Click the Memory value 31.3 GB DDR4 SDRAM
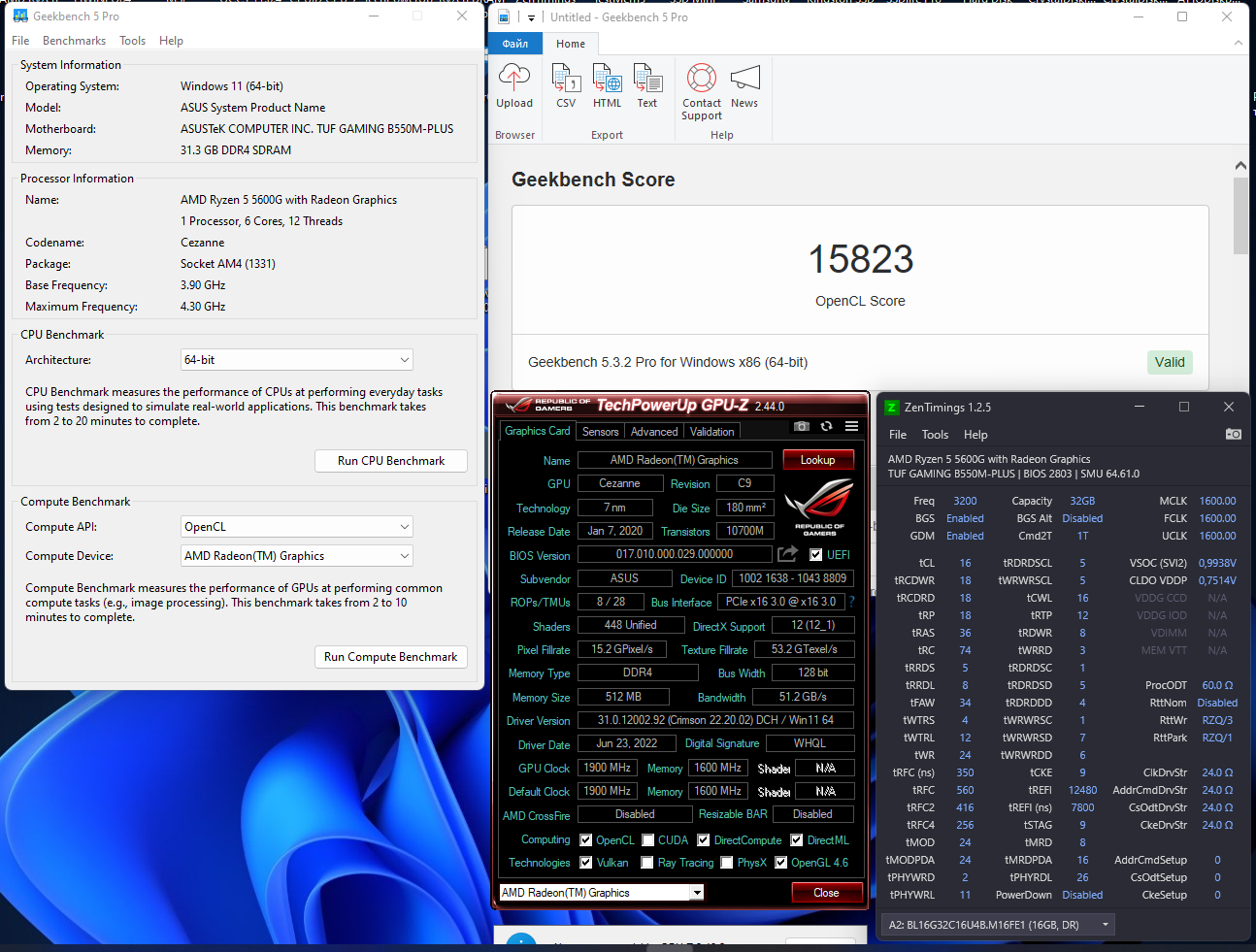The image size is (1256, 952). [236, 150]
